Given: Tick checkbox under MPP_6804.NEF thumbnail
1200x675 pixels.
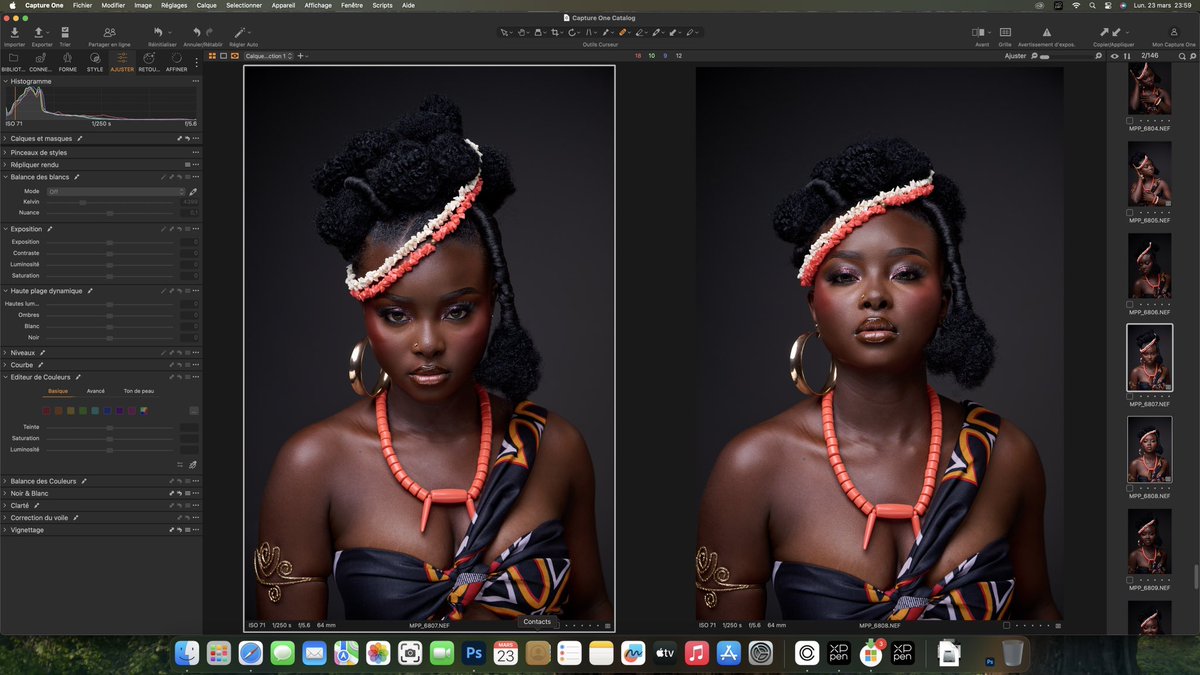Looking at the screenshot, I should click(1131, 120).
